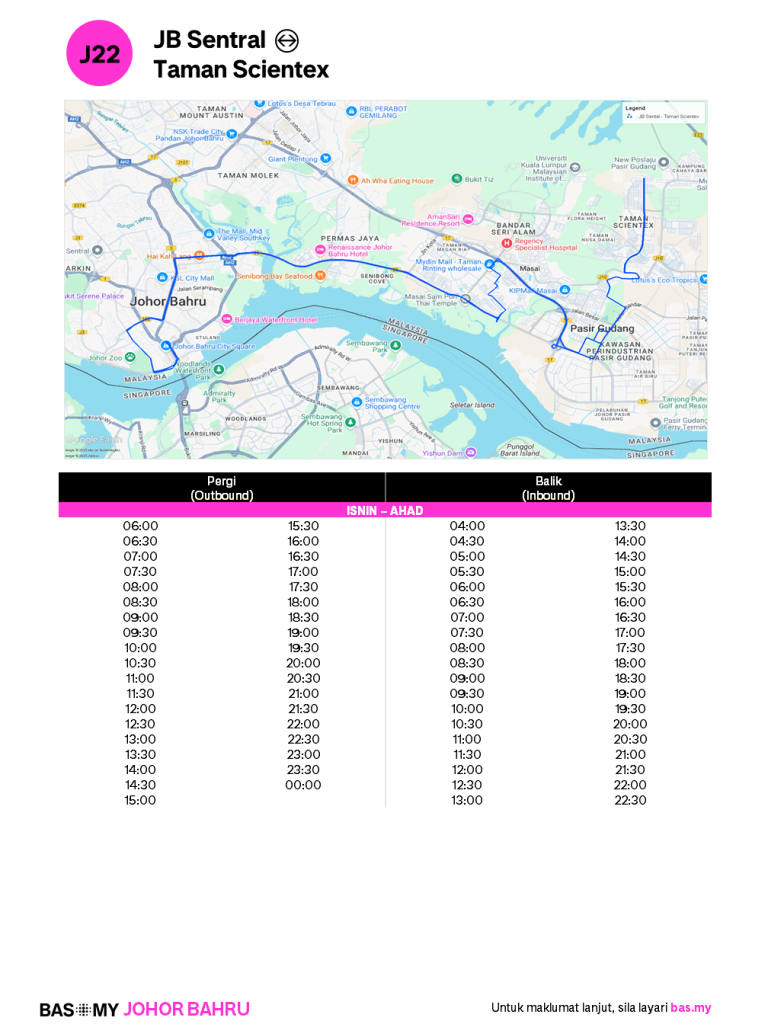
Task: Select the Johor Zoo map marker
Action: (129, 357)
